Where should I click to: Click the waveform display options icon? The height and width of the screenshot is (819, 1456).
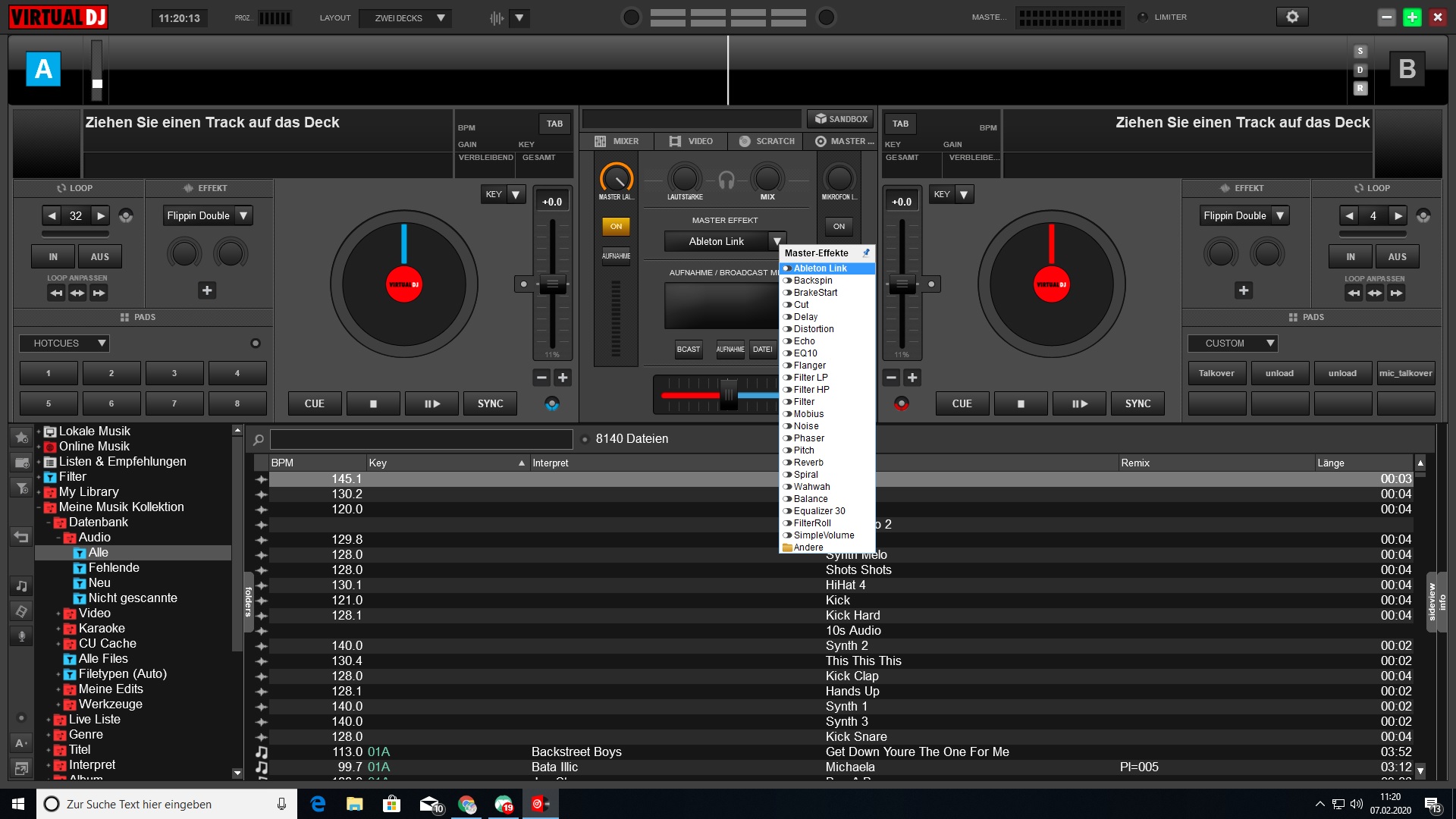(497, 17)
